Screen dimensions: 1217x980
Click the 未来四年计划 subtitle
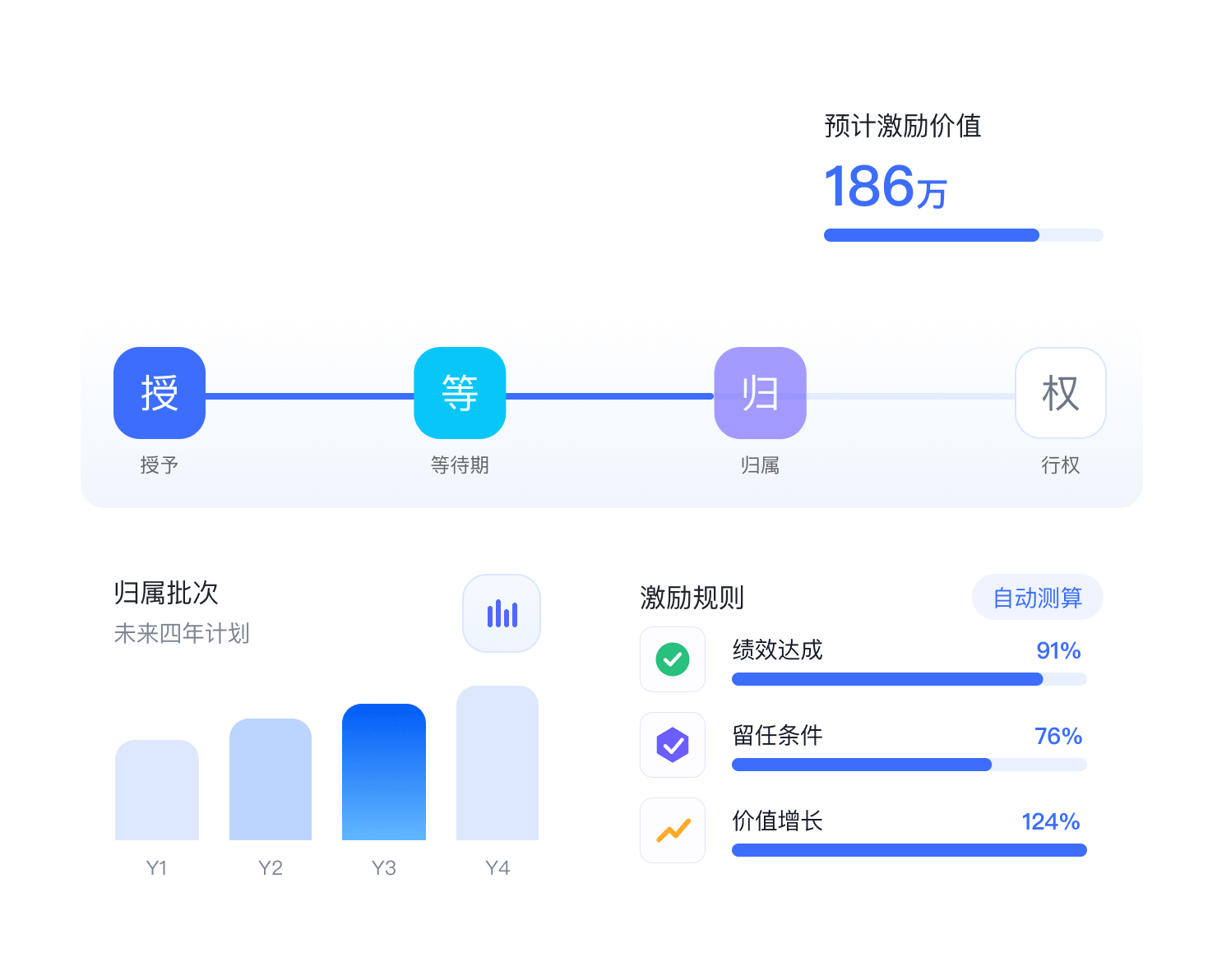182,633
